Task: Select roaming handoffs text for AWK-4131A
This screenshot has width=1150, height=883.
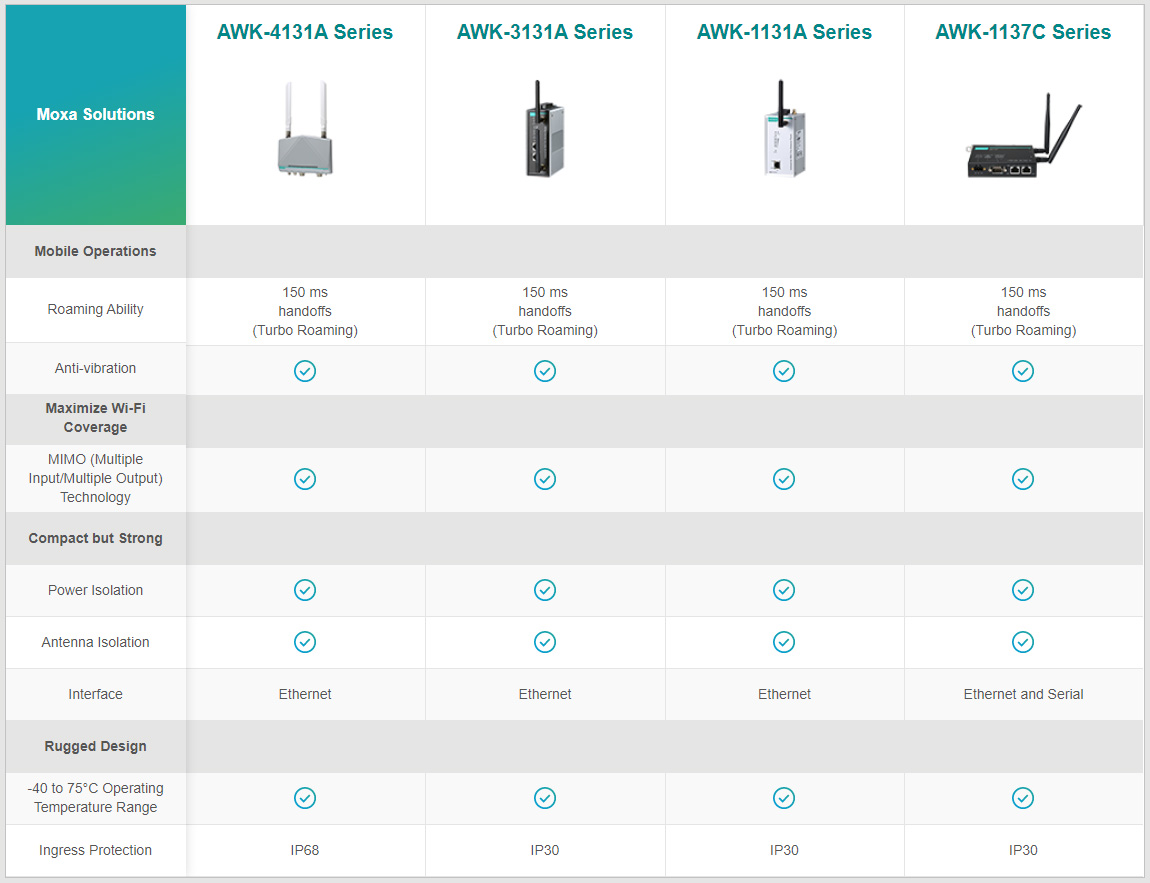Action: point(305,311)
